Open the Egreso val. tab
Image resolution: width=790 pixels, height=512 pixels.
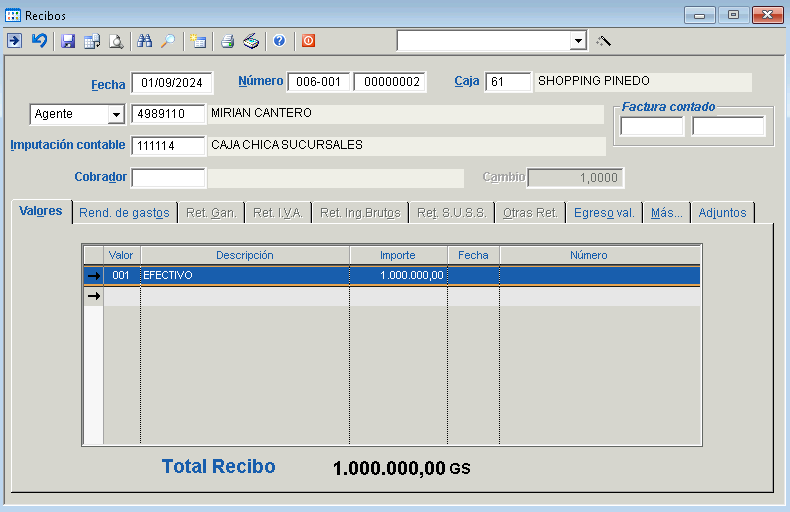pos(604,213)
